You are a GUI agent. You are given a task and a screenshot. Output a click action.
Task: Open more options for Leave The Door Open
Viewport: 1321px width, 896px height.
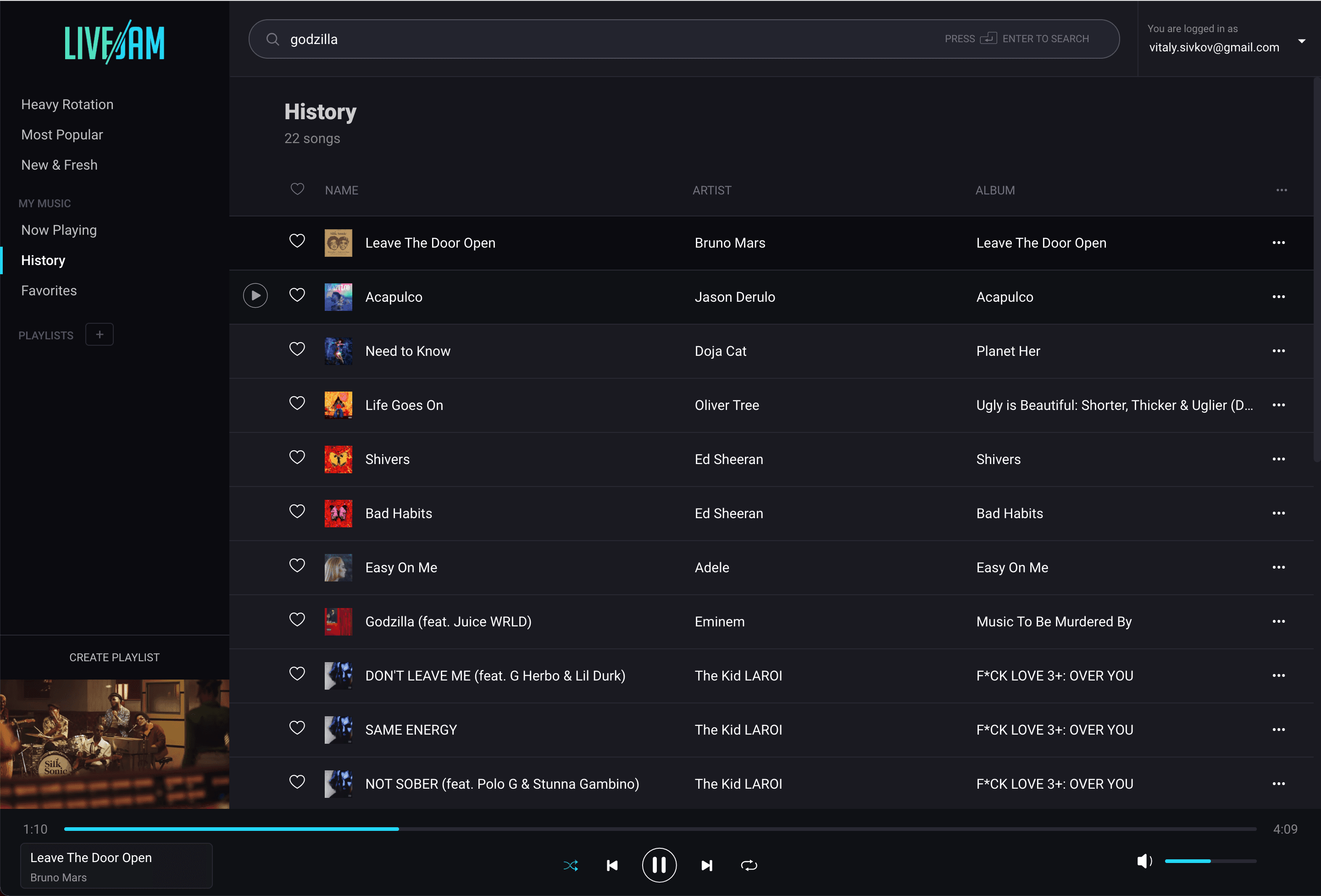(1278, 243)
